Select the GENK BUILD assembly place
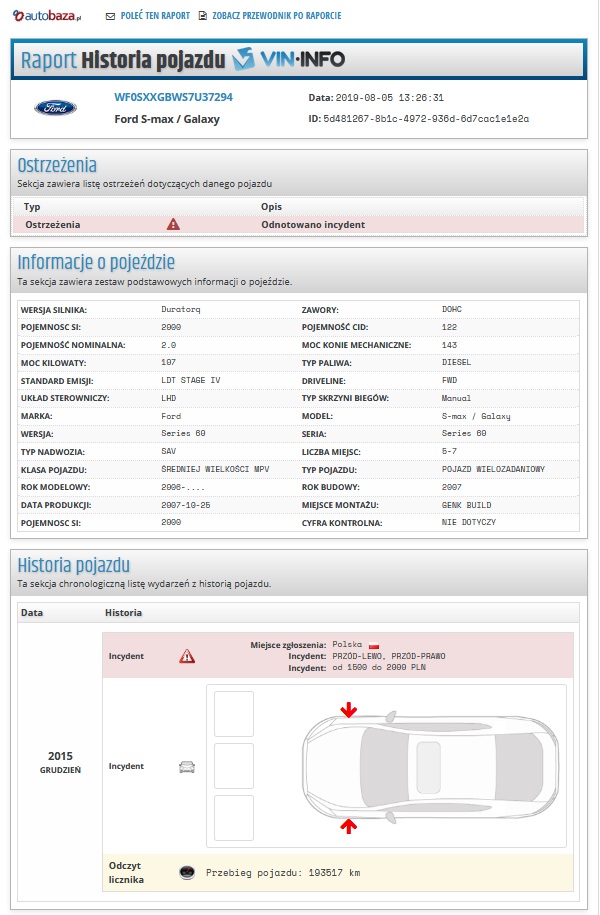The image size is (600, 915). (466, 505)
